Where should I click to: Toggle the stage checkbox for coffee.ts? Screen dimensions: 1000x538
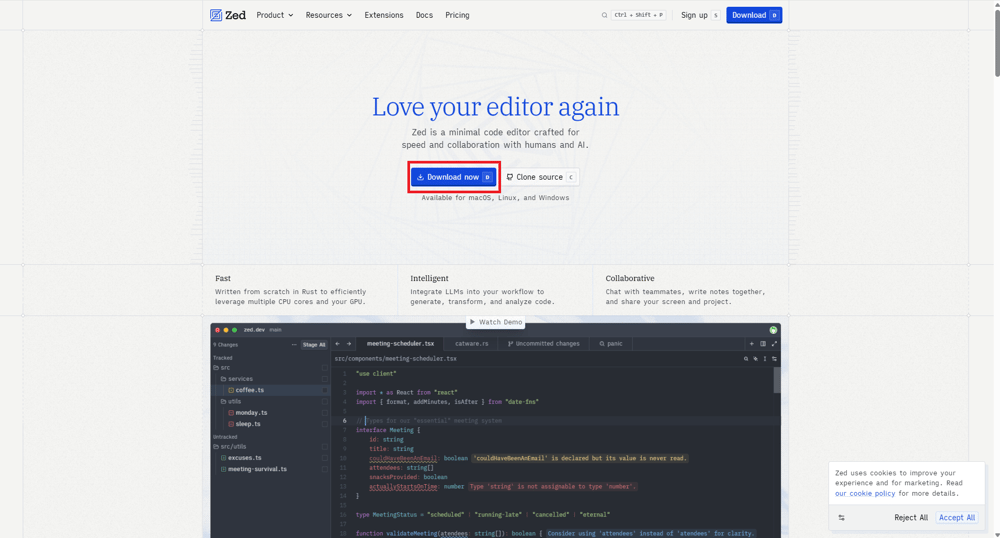(x=324, y=390)
